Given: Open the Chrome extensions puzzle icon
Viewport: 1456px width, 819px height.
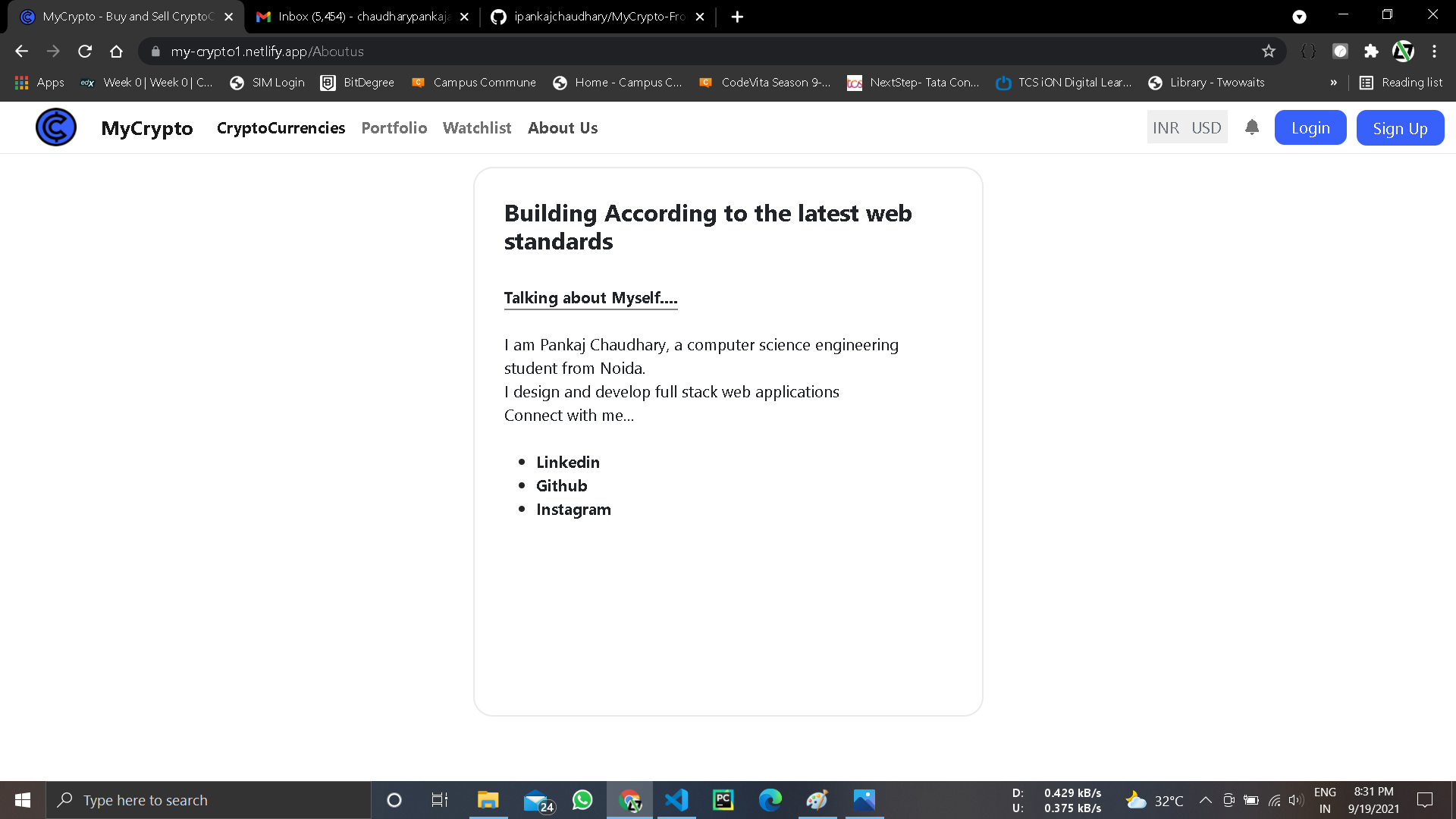Looking at the screenshot, I should coord(1371,52).
